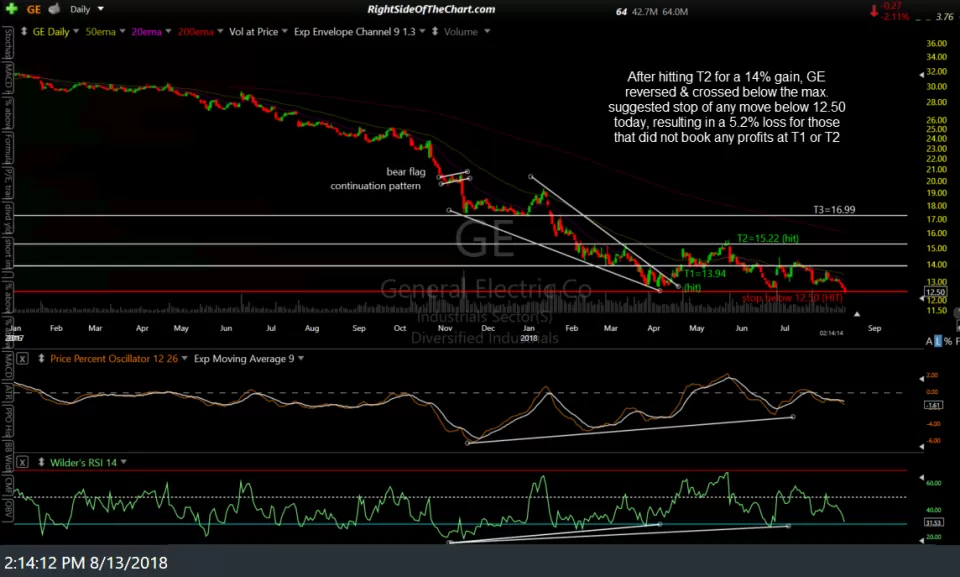Open the 200ema indicator dropdown
The width and height of the screenshot is (960, 577).
click(220, 31)
